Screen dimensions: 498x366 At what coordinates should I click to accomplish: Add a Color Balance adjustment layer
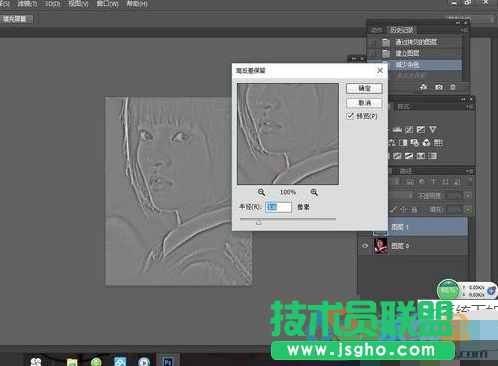(x=391, y=143)
